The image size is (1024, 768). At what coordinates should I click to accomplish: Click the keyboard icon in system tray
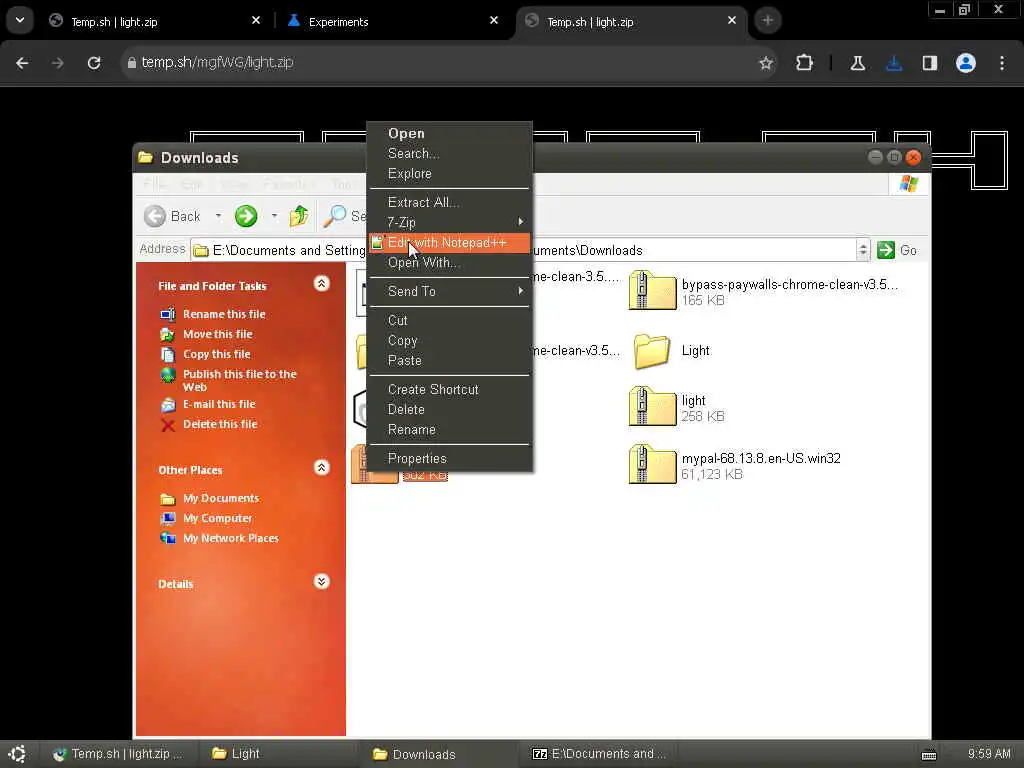pyautogui.click(x=929, y=755)
